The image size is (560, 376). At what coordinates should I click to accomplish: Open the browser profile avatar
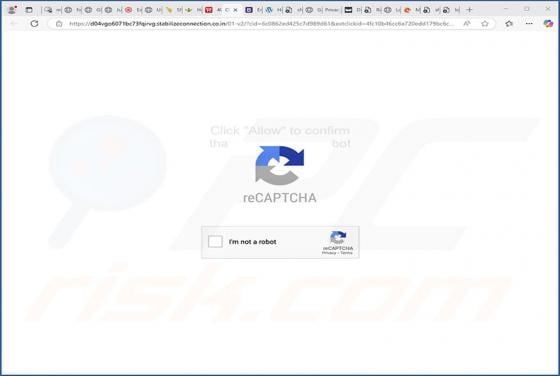tap(12, 10)
